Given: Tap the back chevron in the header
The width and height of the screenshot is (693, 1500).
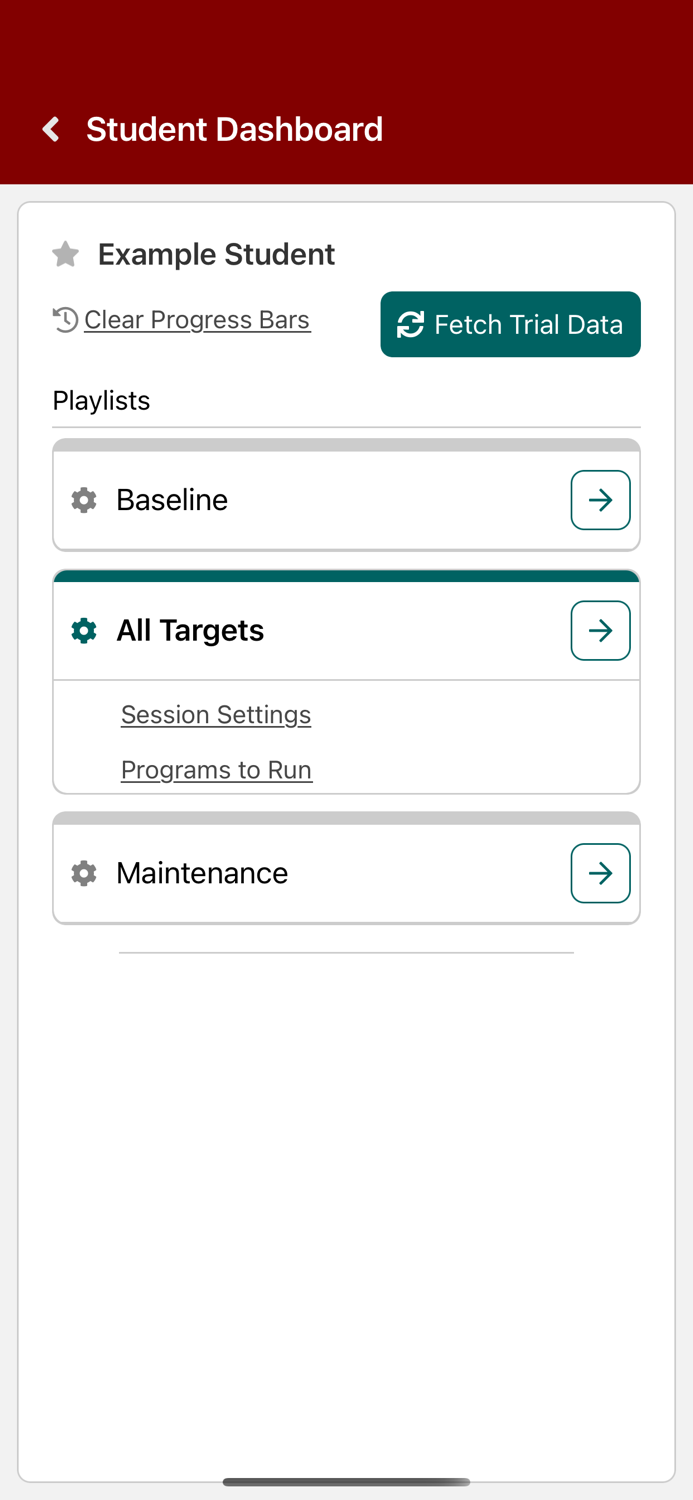Looking at the screenshot, I should tap(49, 129).
